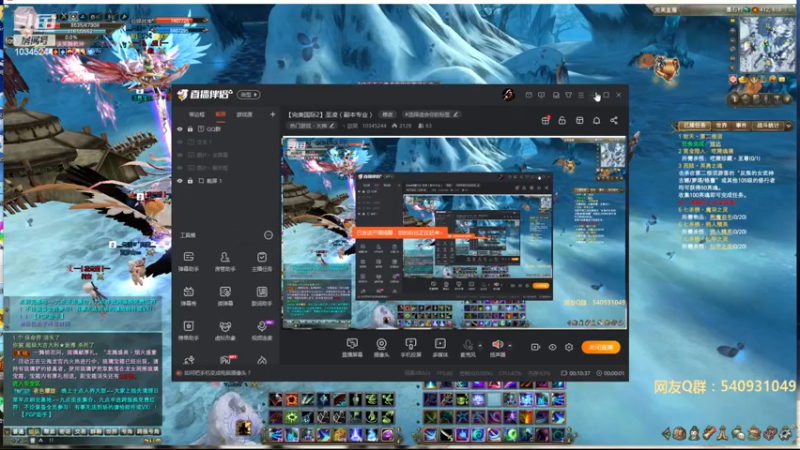Expand speaker volume dropdown arrow

tap(510, 345)
